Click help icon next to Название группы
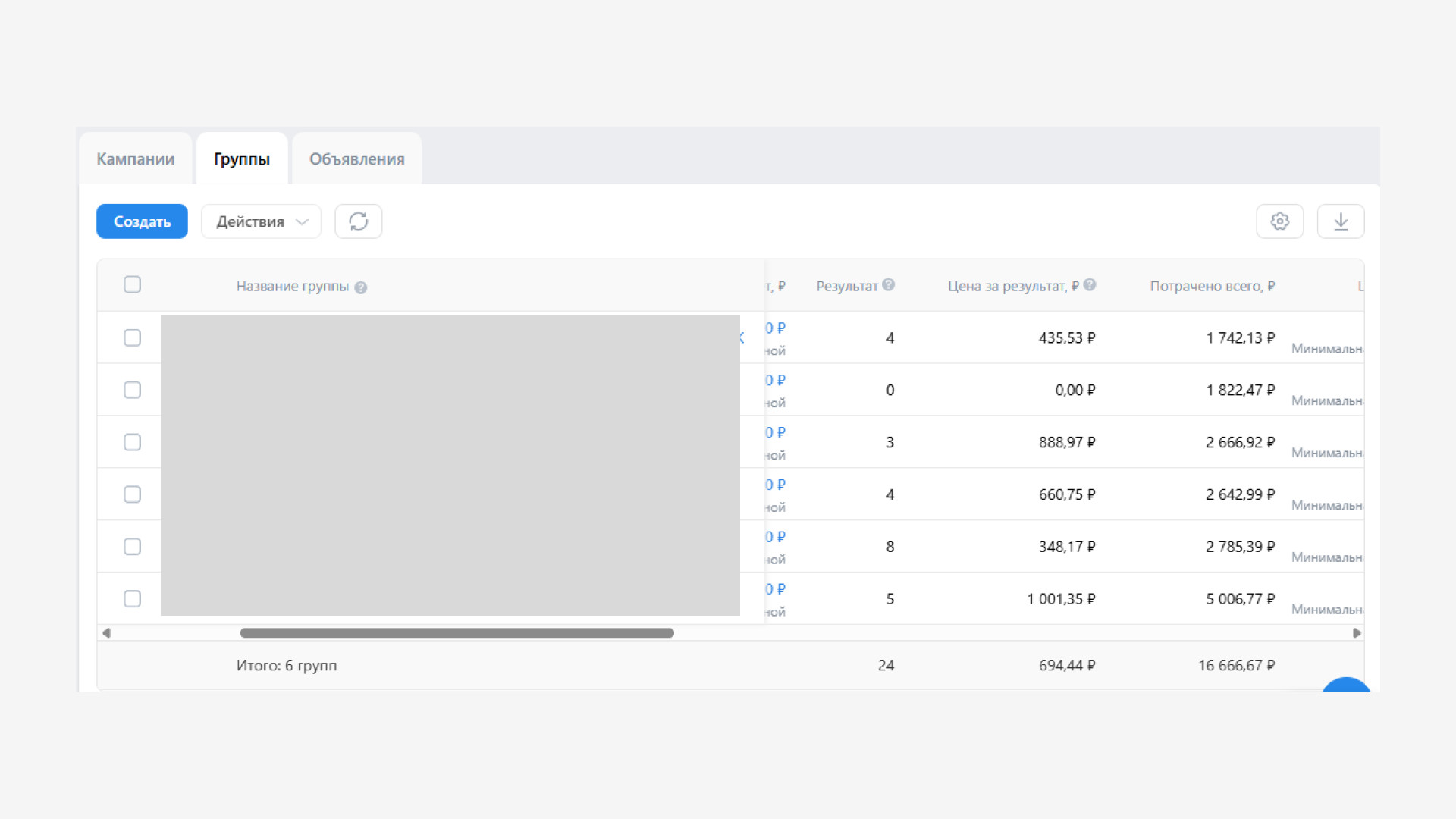Image resolution: width=1456 pixels, height=819 pixels. 361,287
